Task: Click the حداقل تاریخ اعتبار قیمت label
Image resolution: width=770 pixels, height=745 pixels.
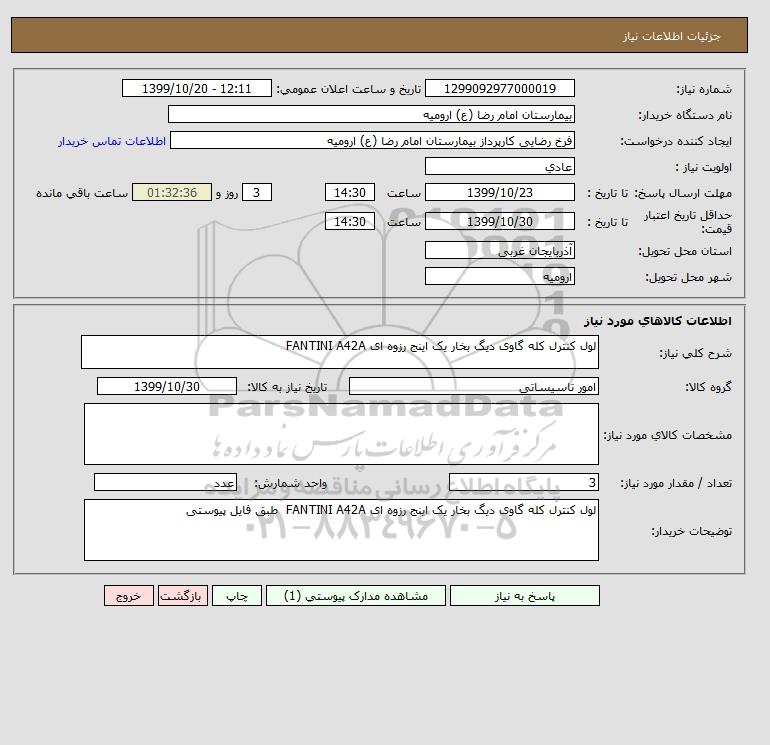Action: point(688,222)
